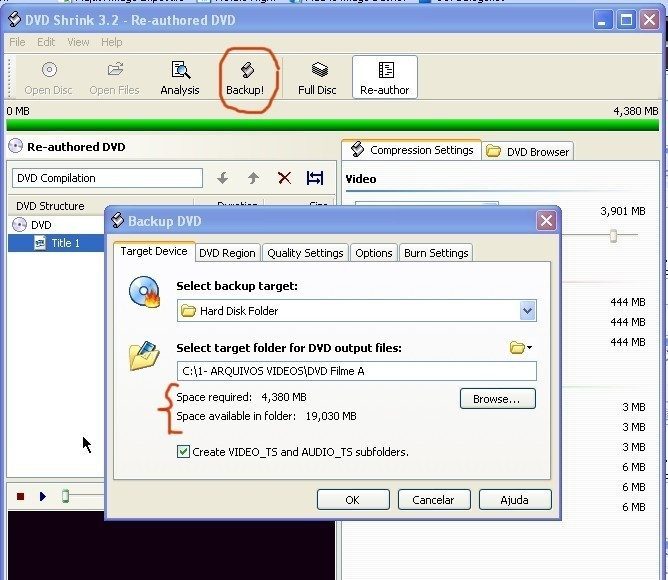
Task: Click the set start/end frames icon
Action: (x=315, y=178)
